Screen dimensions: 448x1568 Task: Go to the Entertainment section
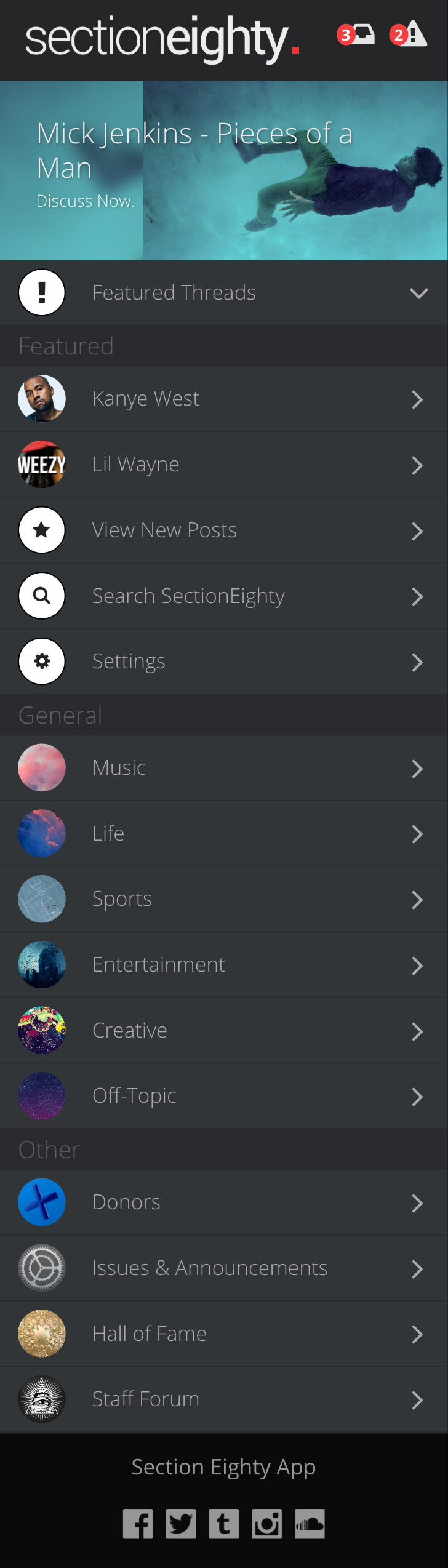[x=224, y=965]
